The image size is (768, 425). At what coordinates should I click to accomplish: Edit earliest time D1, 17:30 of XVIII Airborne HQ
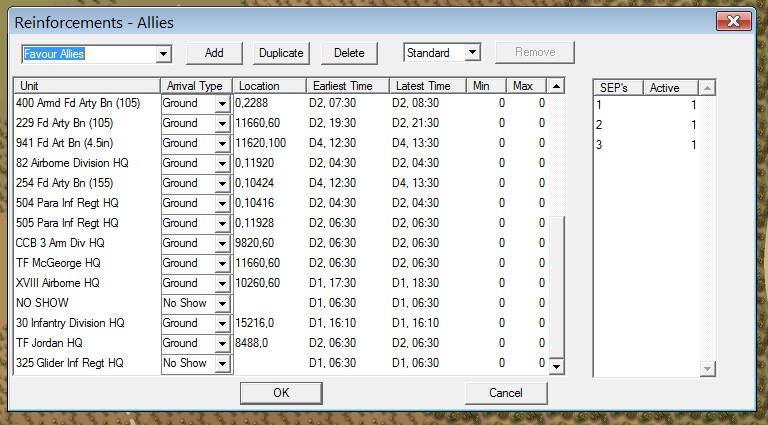point(333,283)
